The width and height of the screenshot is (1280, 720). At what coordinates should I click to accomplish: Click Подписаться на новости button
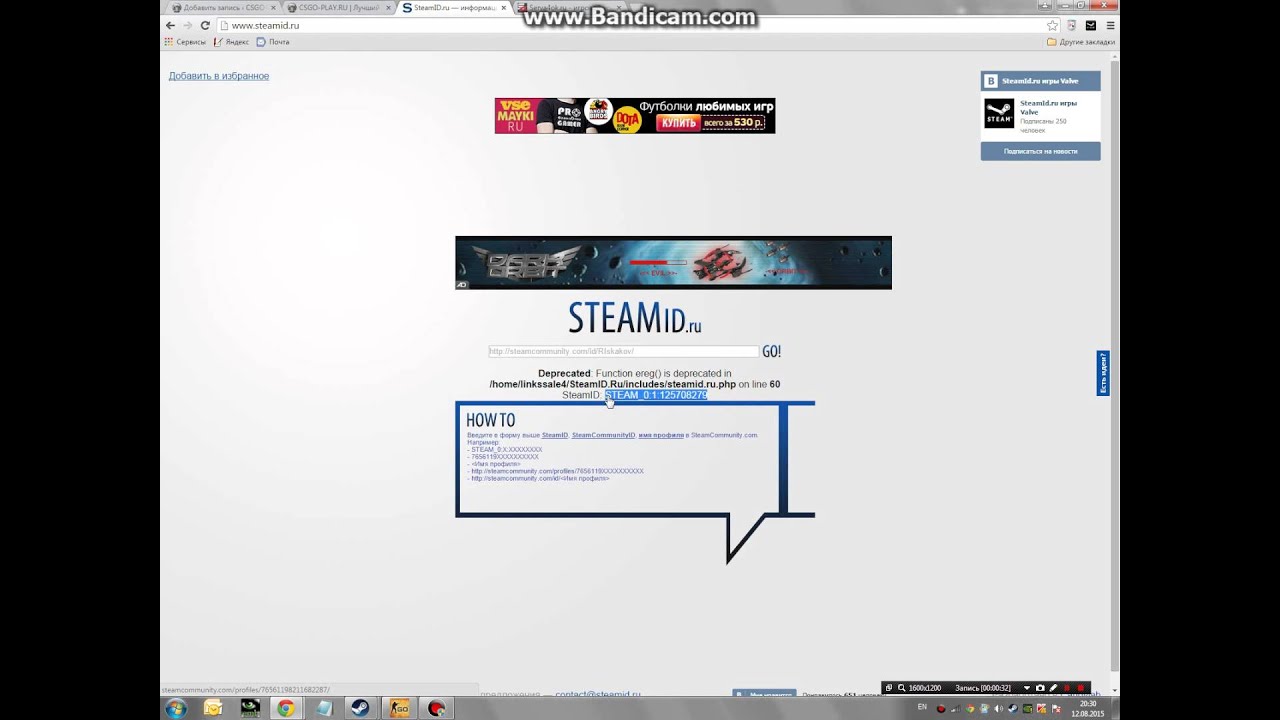coord(1040,151)
